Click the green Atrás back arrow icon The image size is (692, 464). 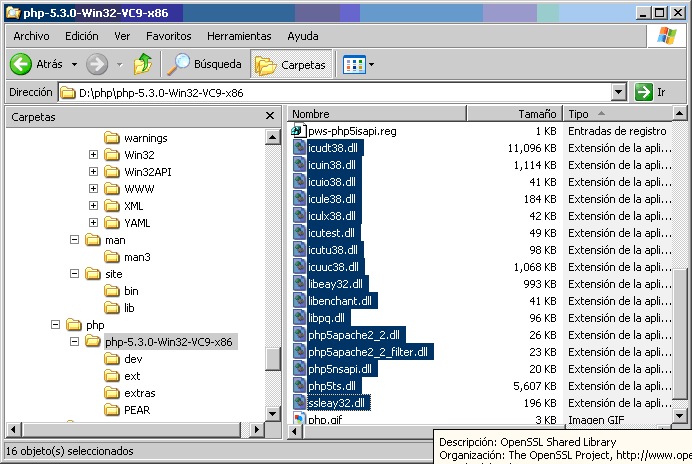(21, 64)
